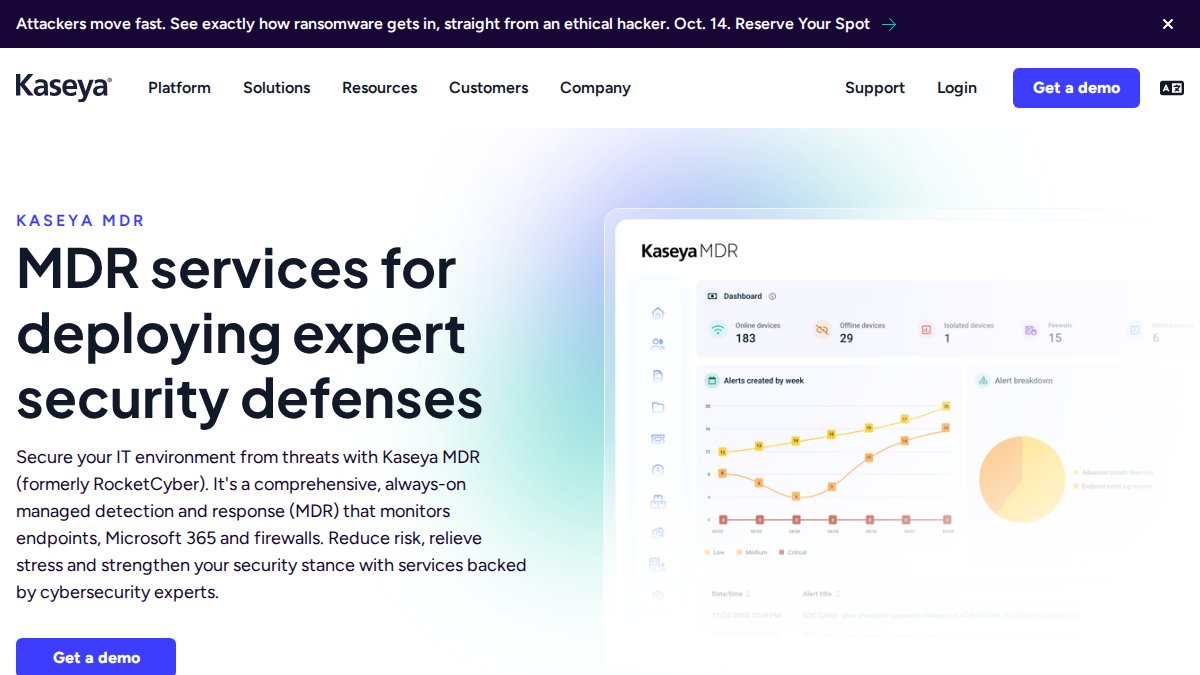Click the Firewalls icon in dashboard preview
This screenshot has width=1200, height=675.
[1030, 330]
